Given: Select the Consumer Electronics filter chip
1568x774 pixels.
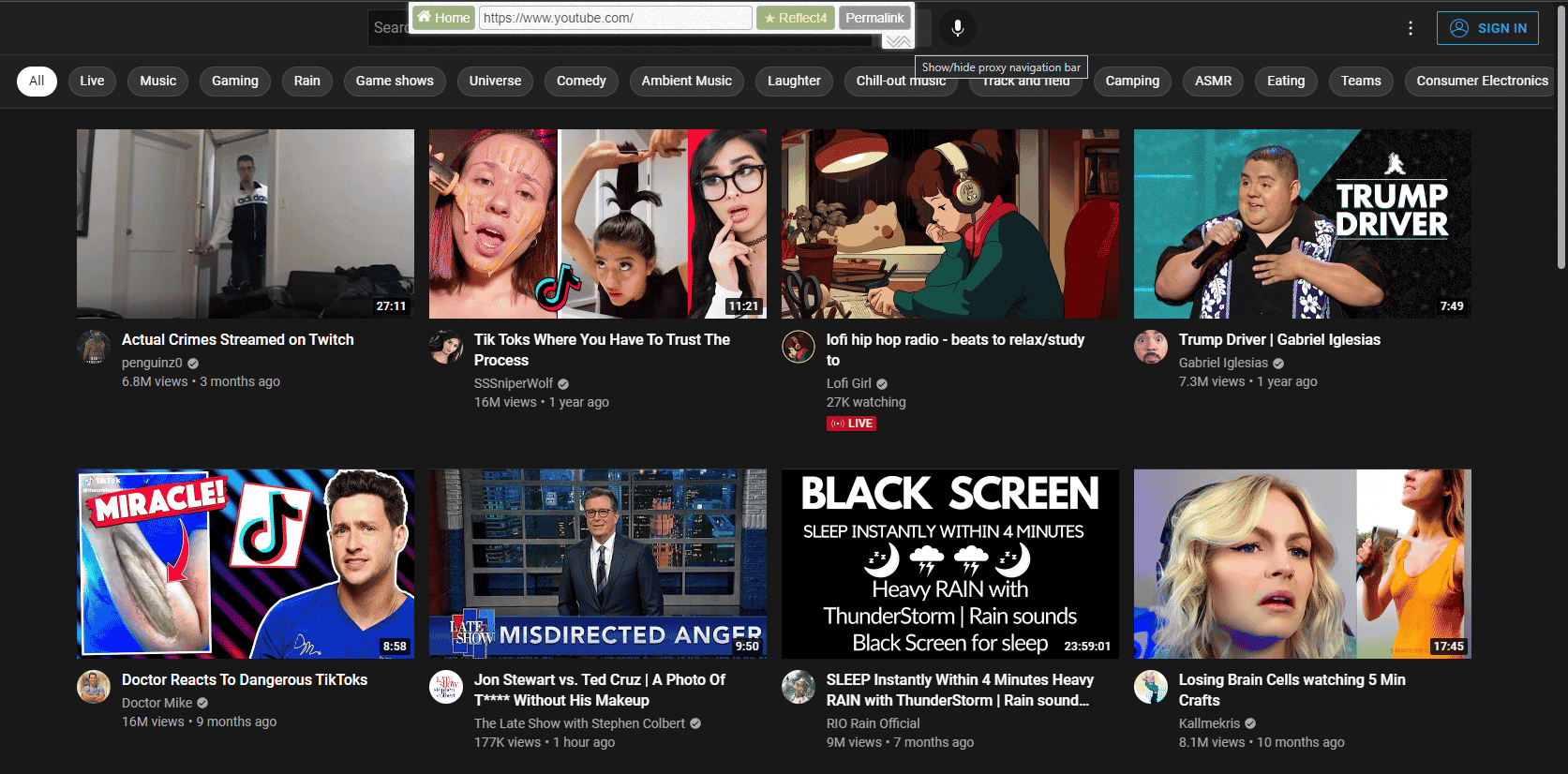Looking at the screenshot, I should click(x=1482, y=81).
